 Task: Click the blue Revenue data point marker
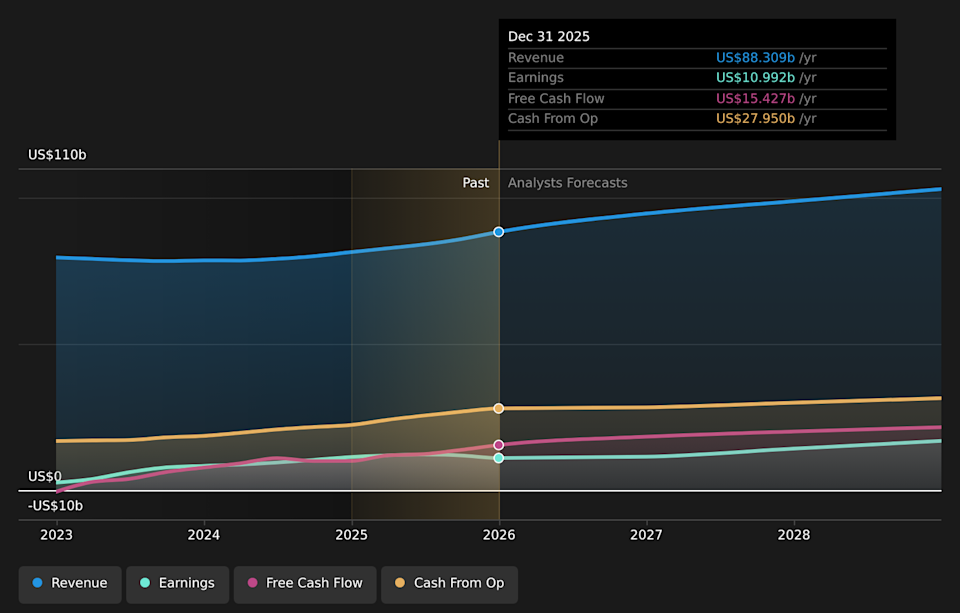(499, 232)
